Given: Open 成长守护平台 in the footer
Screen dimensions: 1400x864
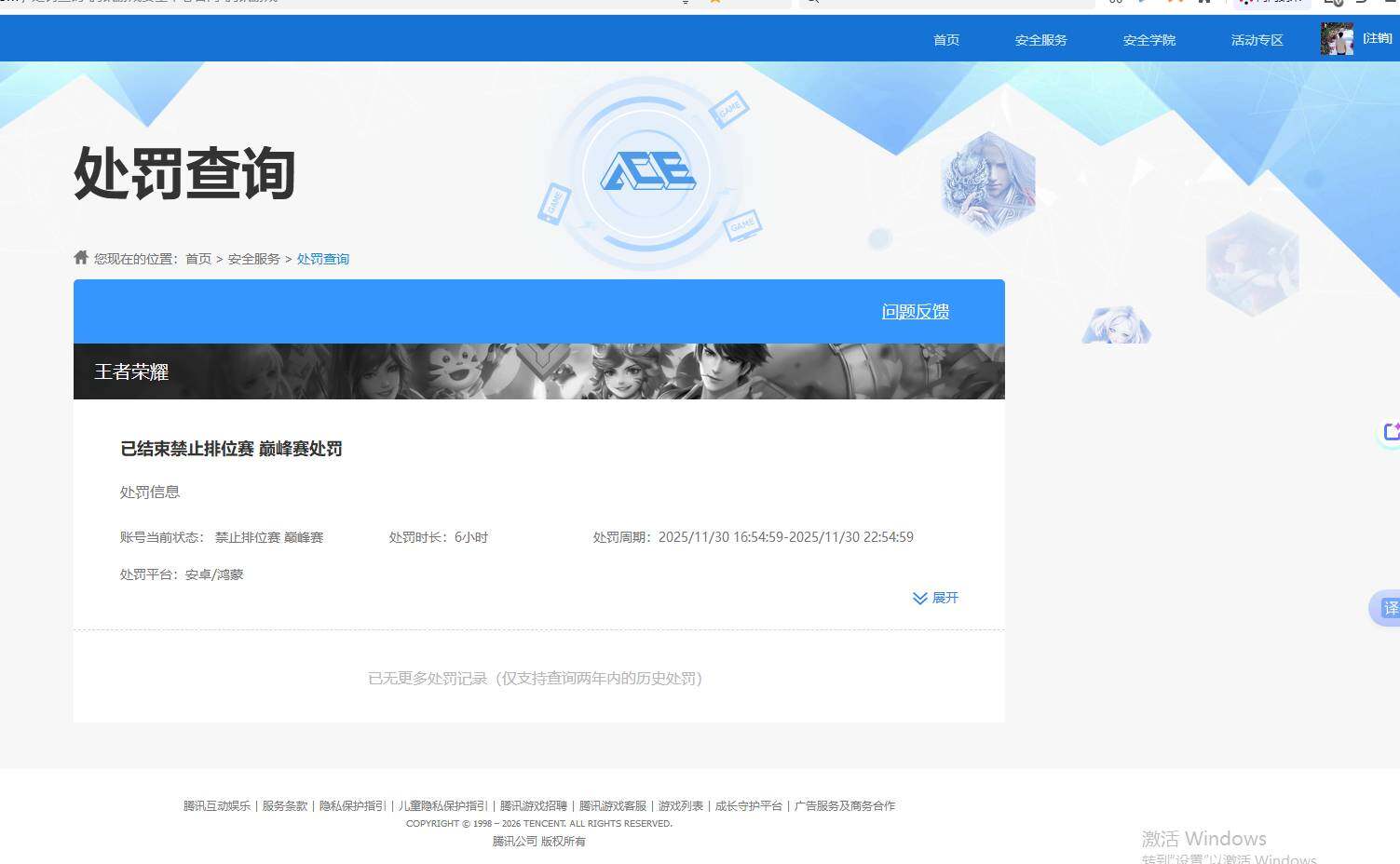Looking at the screenshot, I should click(751, 805).
